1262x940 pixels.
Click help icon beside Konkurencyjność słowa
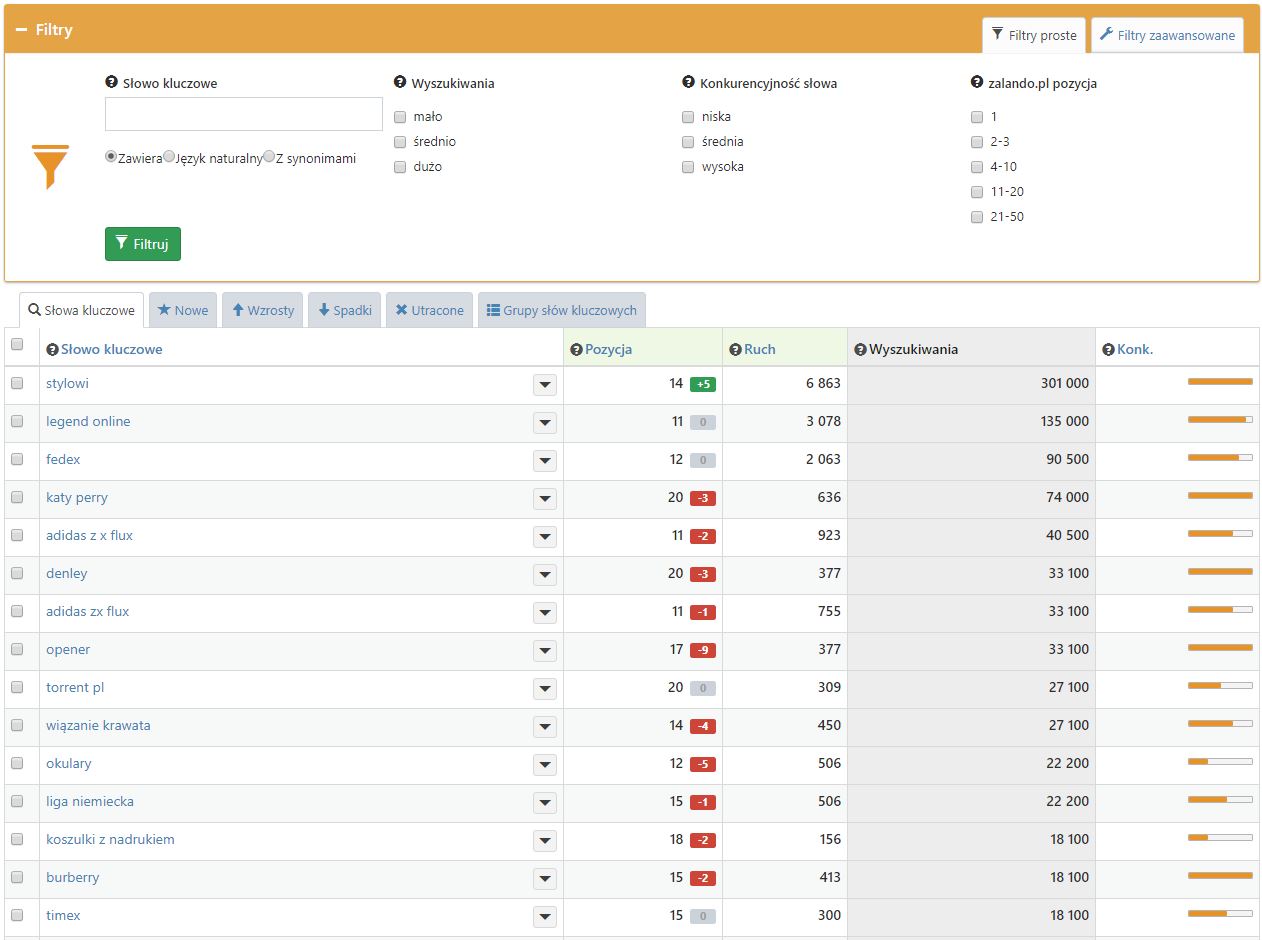click(x=688, y=83)
